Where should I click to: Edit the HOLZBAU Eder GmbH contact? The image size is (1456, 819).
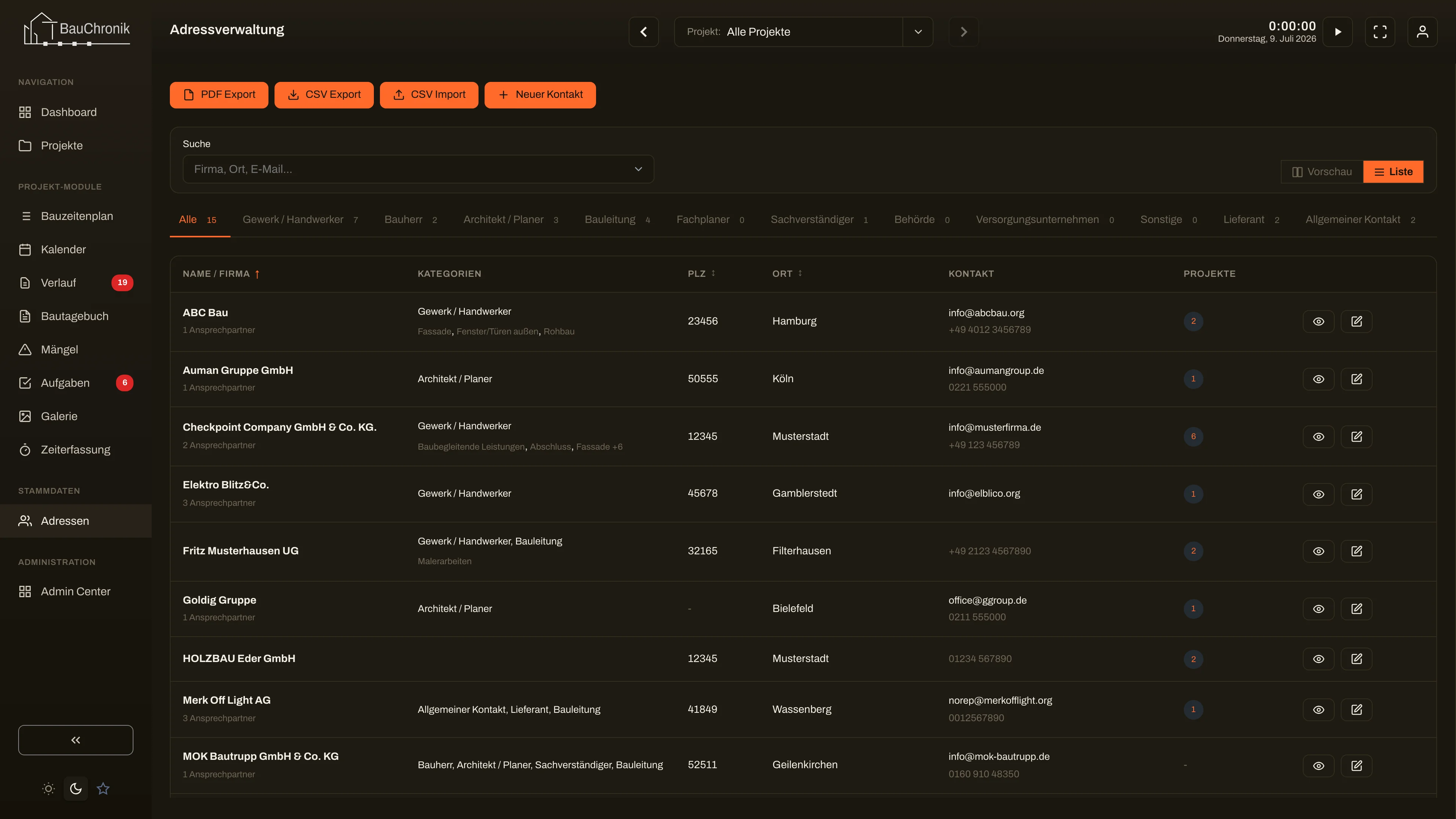coord(1357,659)
